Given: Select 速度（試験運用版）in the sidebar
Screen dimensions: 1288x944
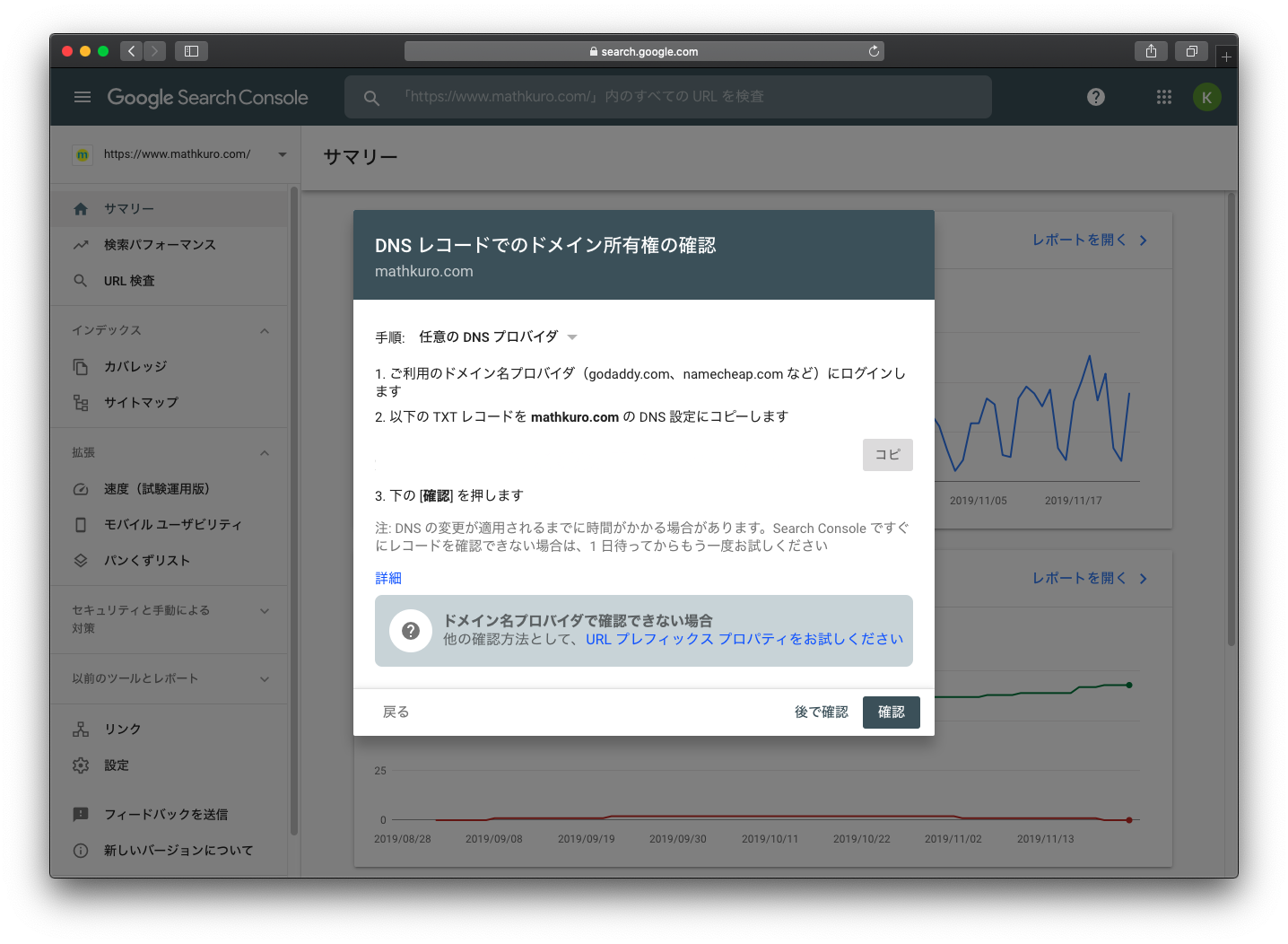Looking at the screenshot, I should [170, 489].
